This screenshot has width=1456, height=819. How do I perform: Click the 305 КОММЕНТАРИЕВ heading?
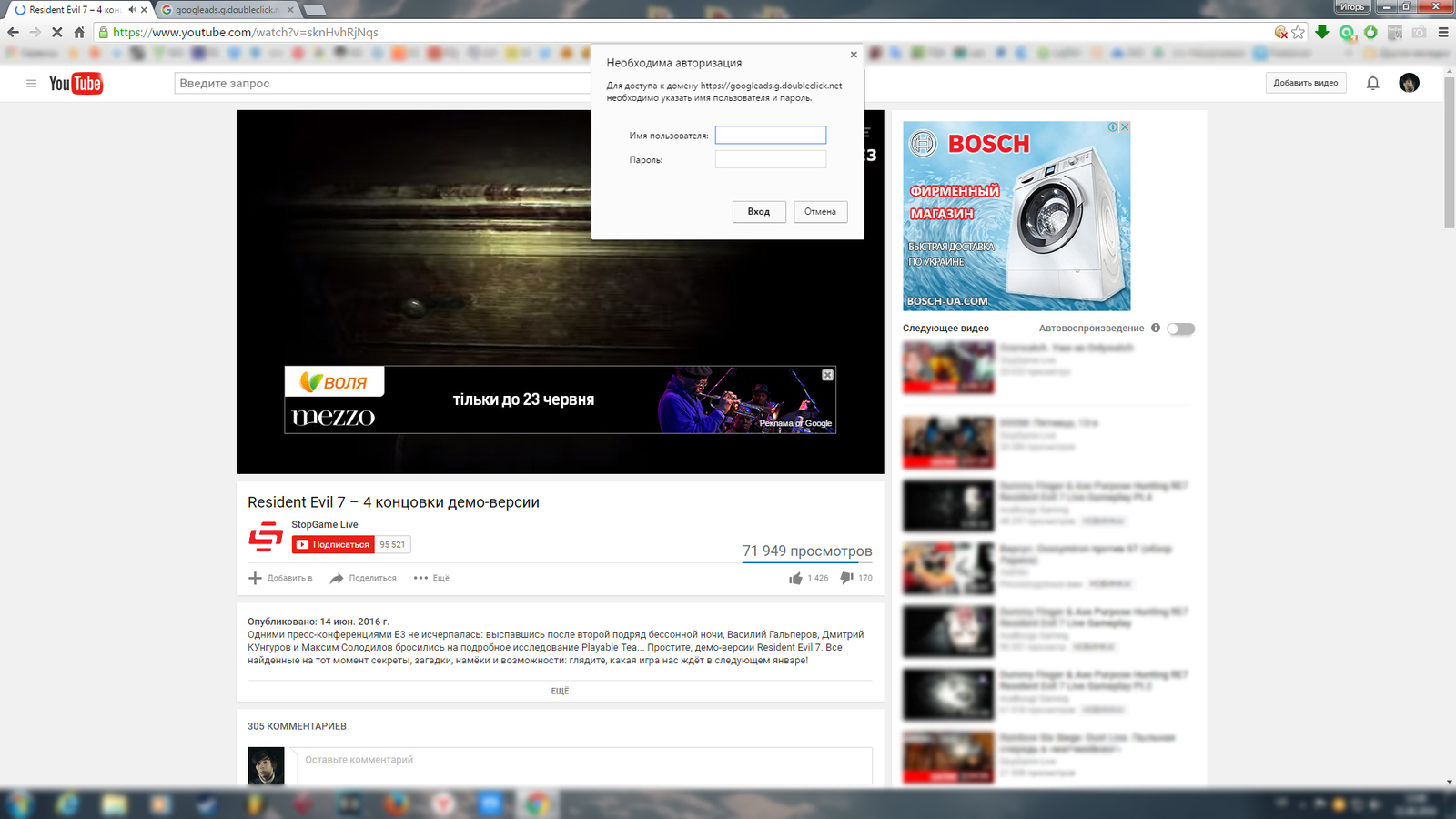coord(297,726)
